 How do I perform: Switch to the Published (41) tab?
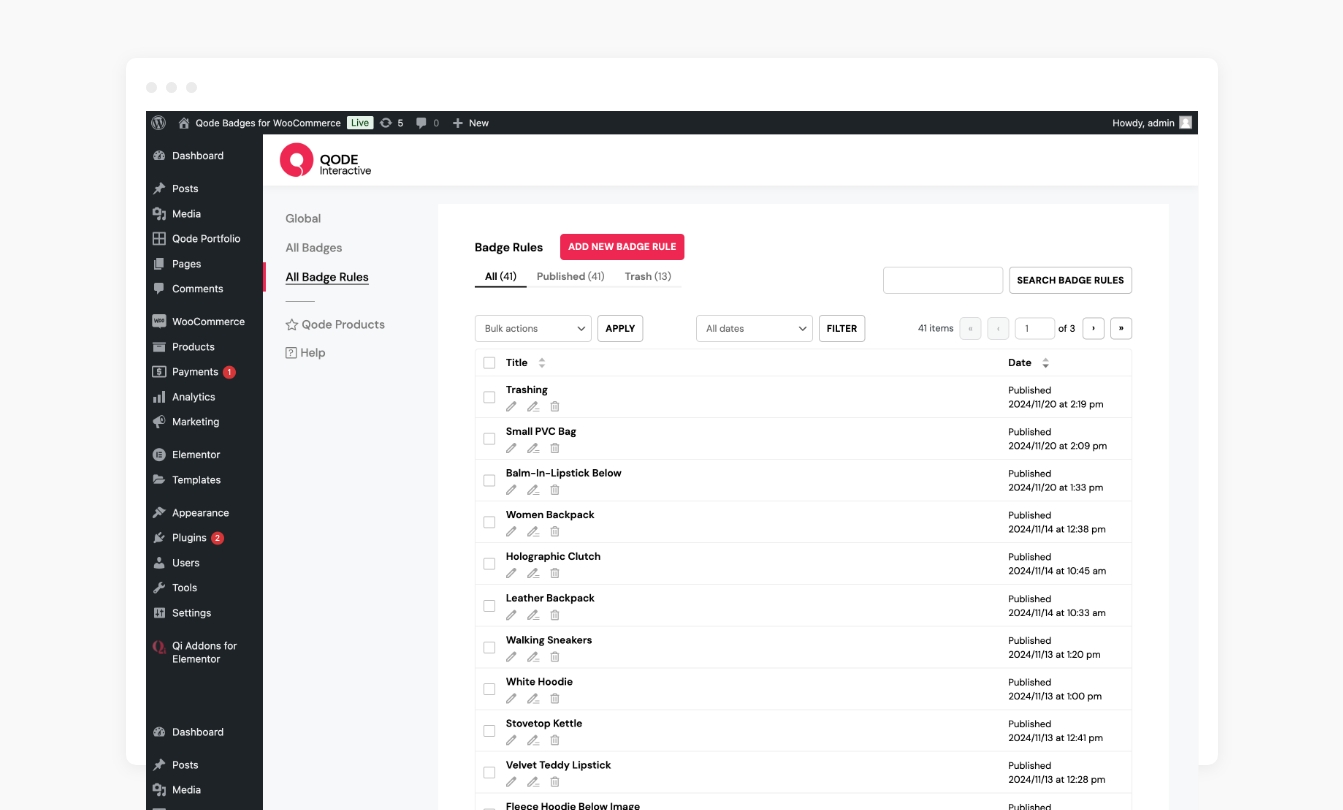coord(570,276)
